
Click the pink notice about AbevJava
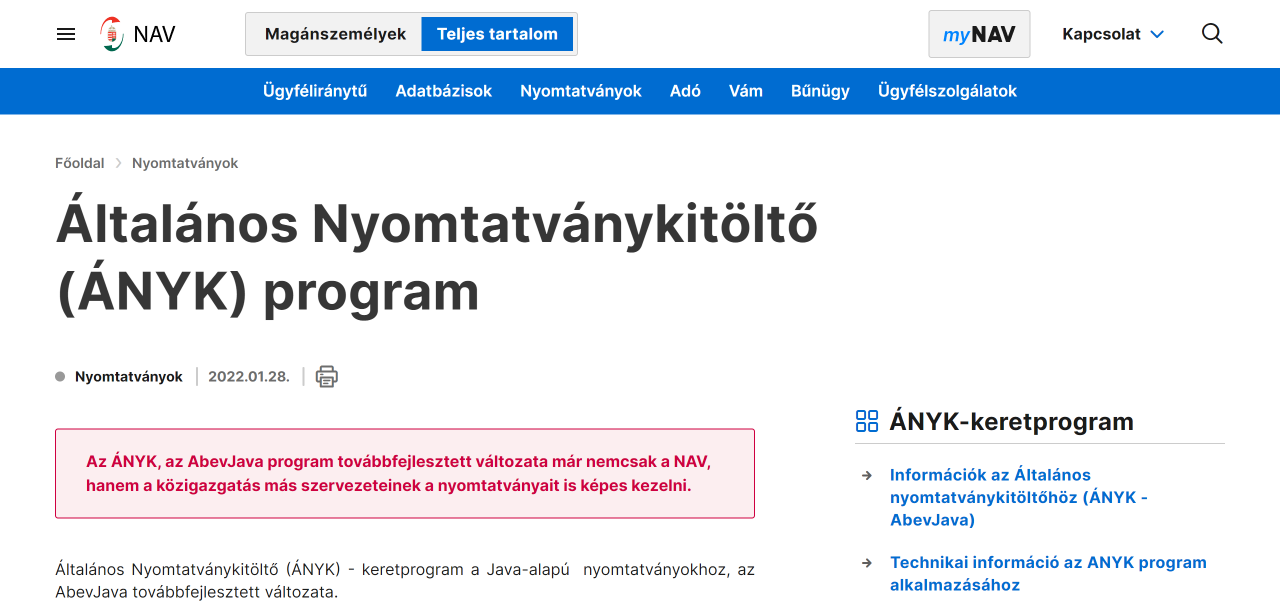(x=405, y=474)
